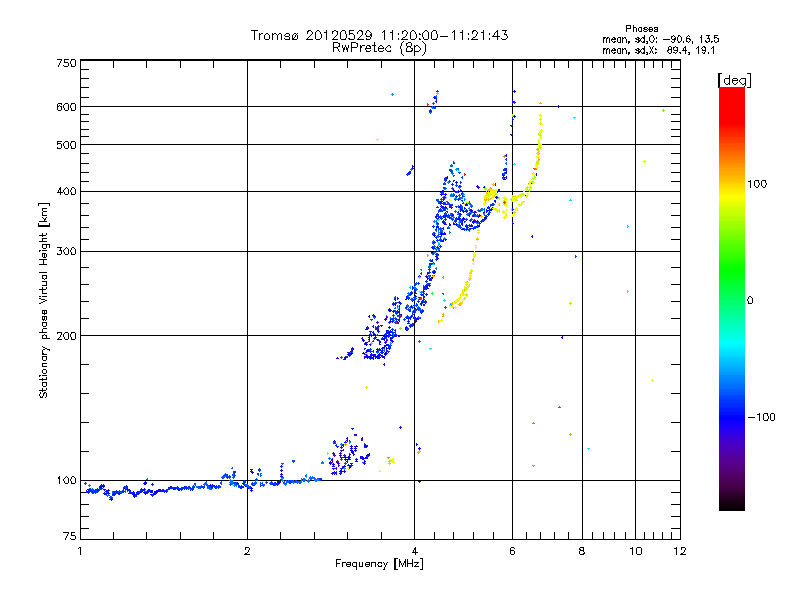Click the colorbar tick label "0"
Viewport: 800px width, 600px height.
tap(750, 301)
